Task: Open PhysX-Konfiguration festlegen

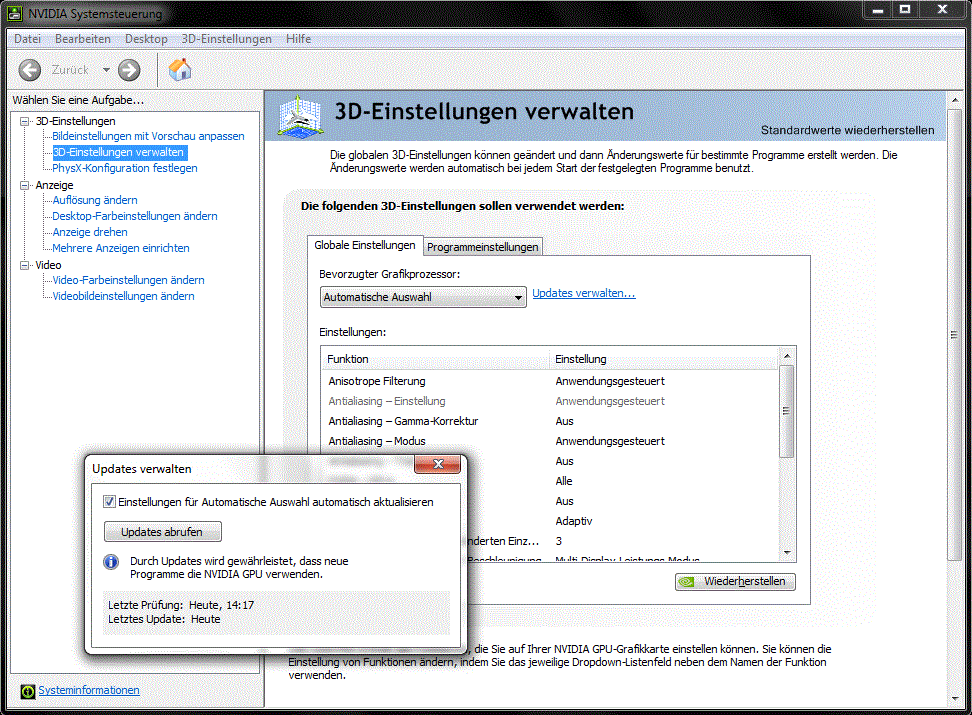Action: 125,168
